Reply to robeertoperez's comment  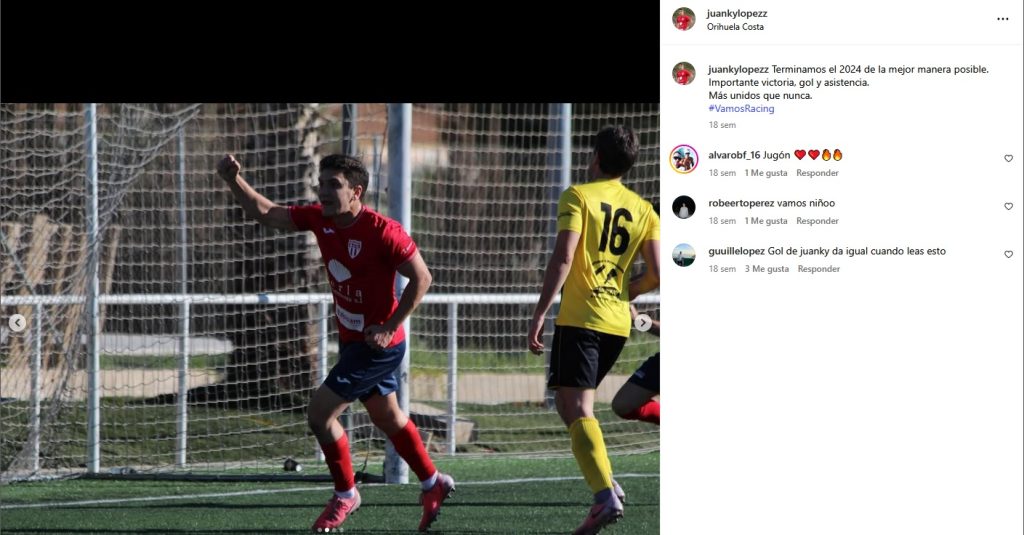(817, 221)
